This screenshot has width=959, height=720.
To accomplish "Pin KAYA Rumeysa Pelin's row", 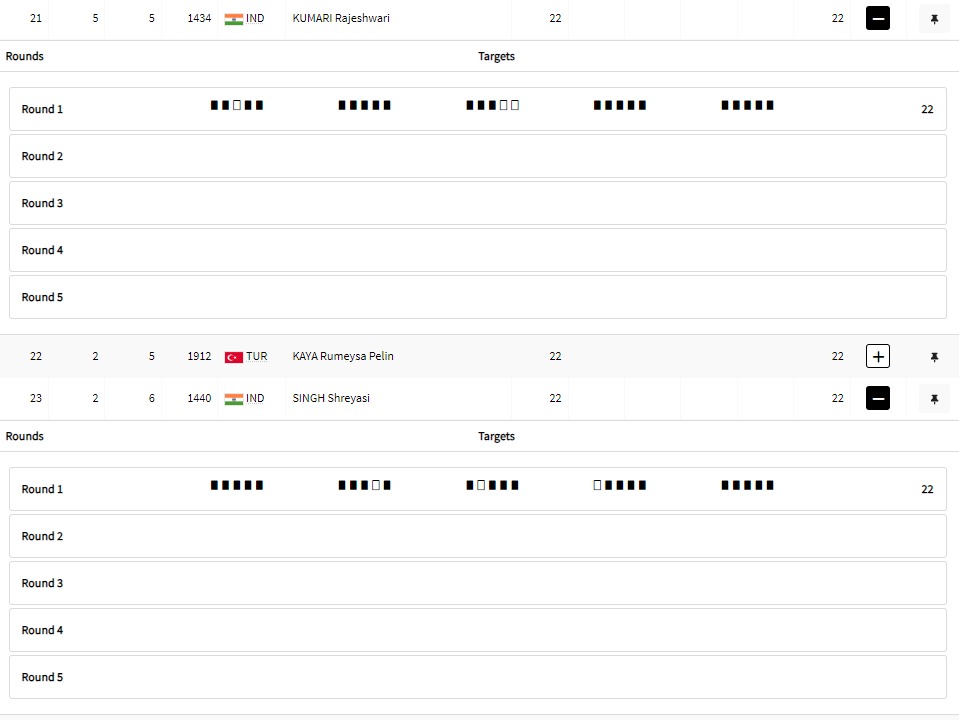I will click(x=934, y=357).
